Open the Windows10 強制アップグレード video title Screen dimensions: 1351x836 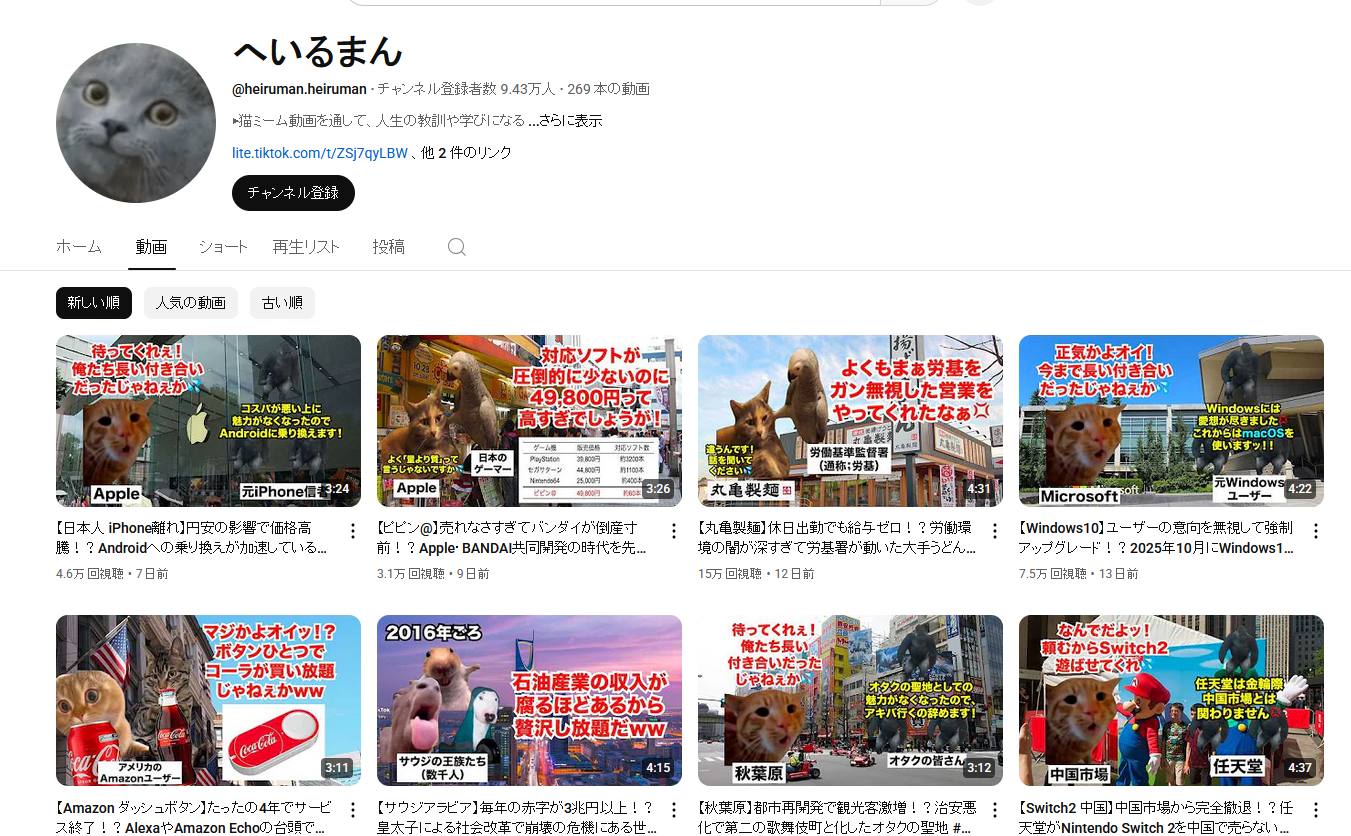coord(1156,537)
